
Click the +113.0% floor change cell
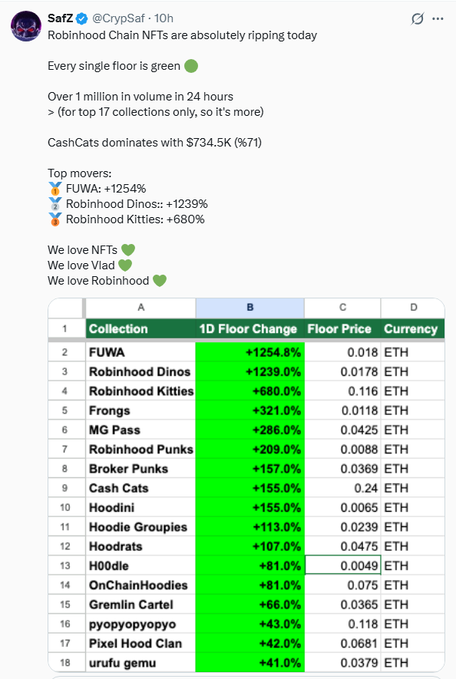(x=250, y=527)
